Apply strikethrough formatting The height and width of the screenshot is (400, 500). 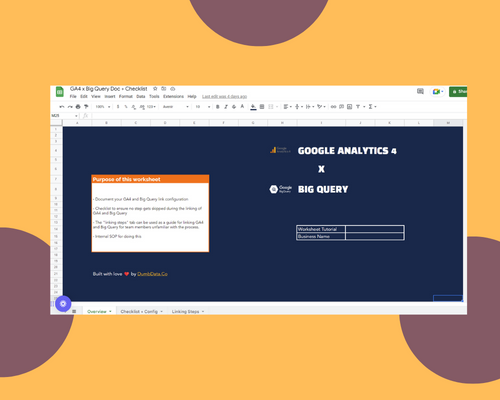coord(234,107)
